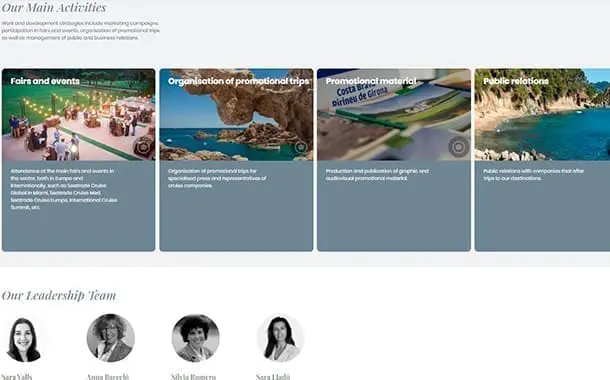Image resolution: width=610 pixels, height=380 pixels.
Task: Open the Promotional material card title
Action: [x=371, y=81]
